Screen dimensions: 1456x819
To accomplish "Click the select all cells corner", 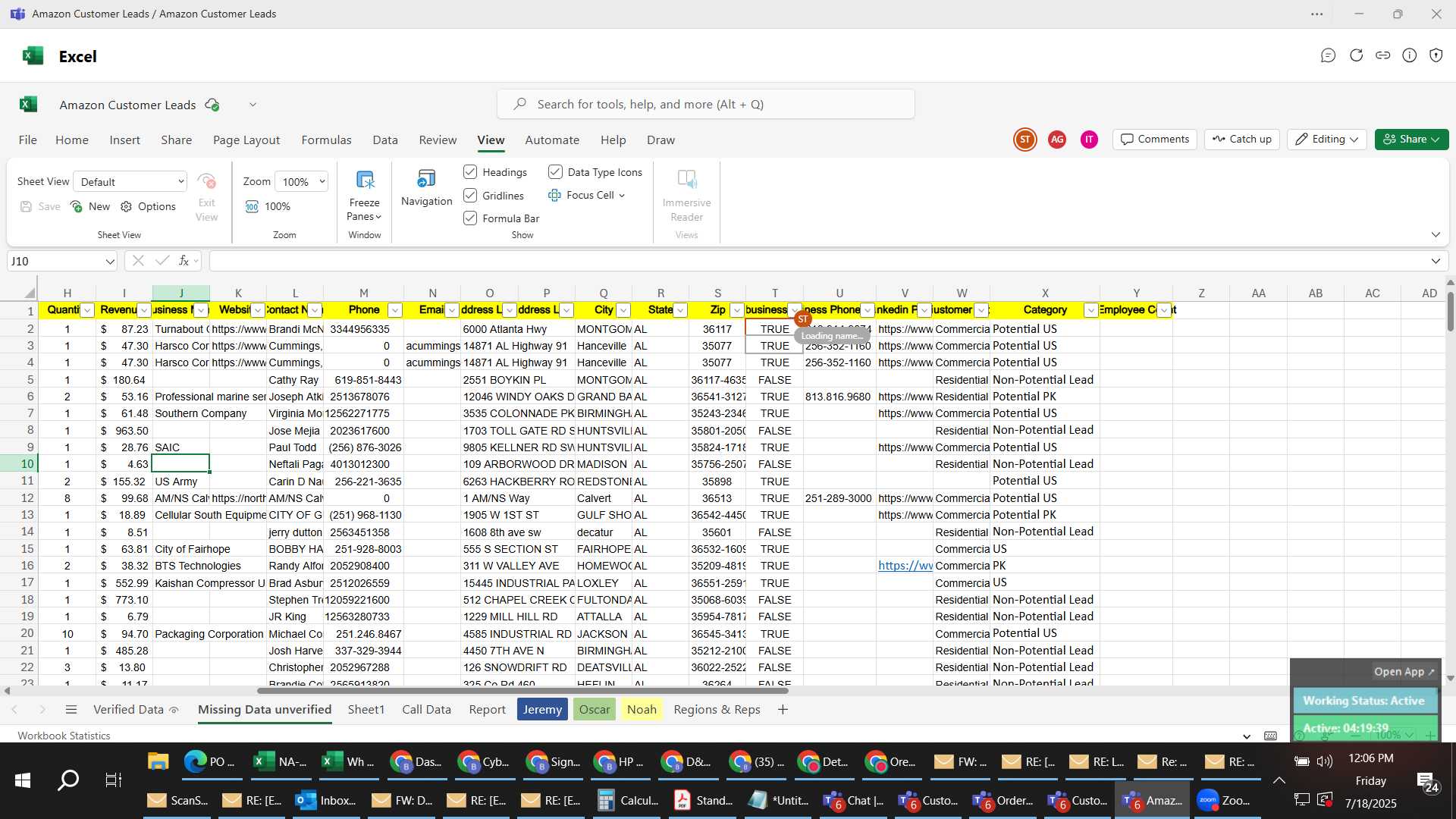I will [29, 293].
